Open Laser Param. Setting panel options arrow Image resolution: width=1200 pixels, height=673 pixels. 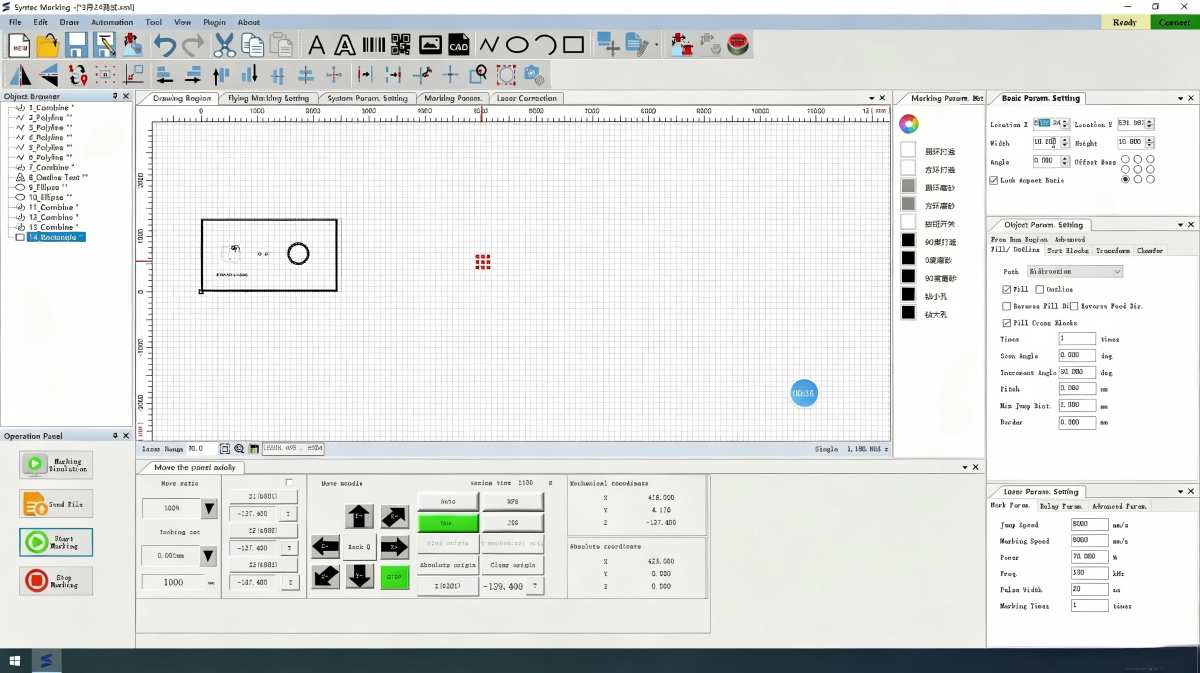1181,492
